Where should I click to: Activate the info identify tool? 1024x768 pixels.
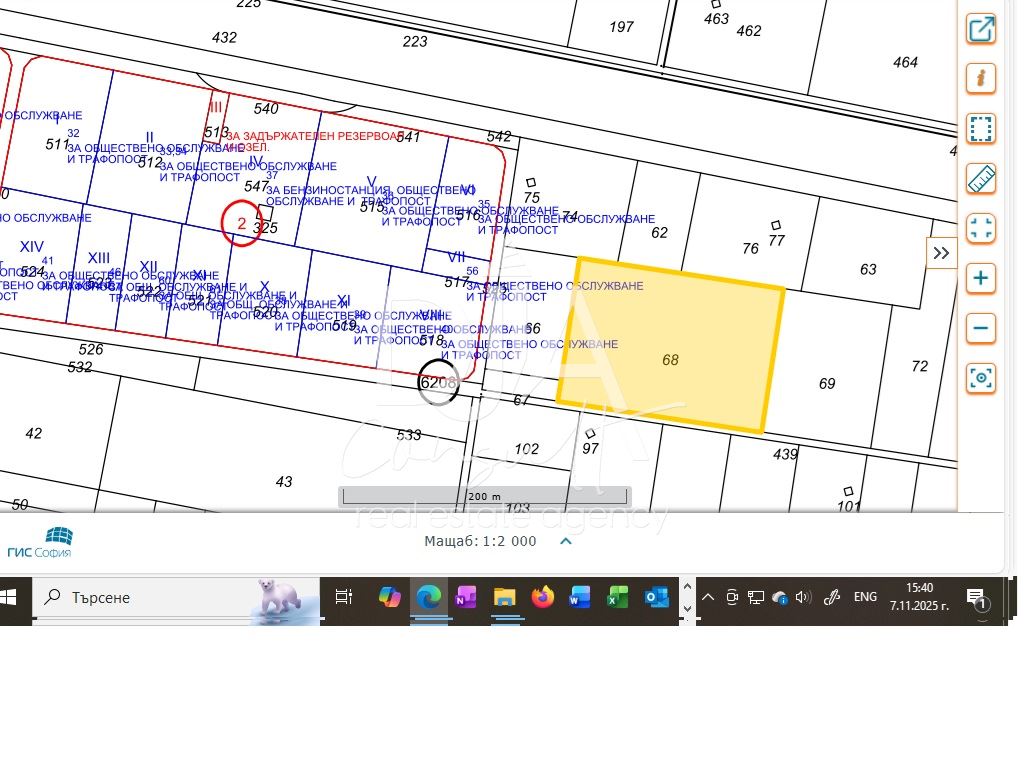coord(981,78)
